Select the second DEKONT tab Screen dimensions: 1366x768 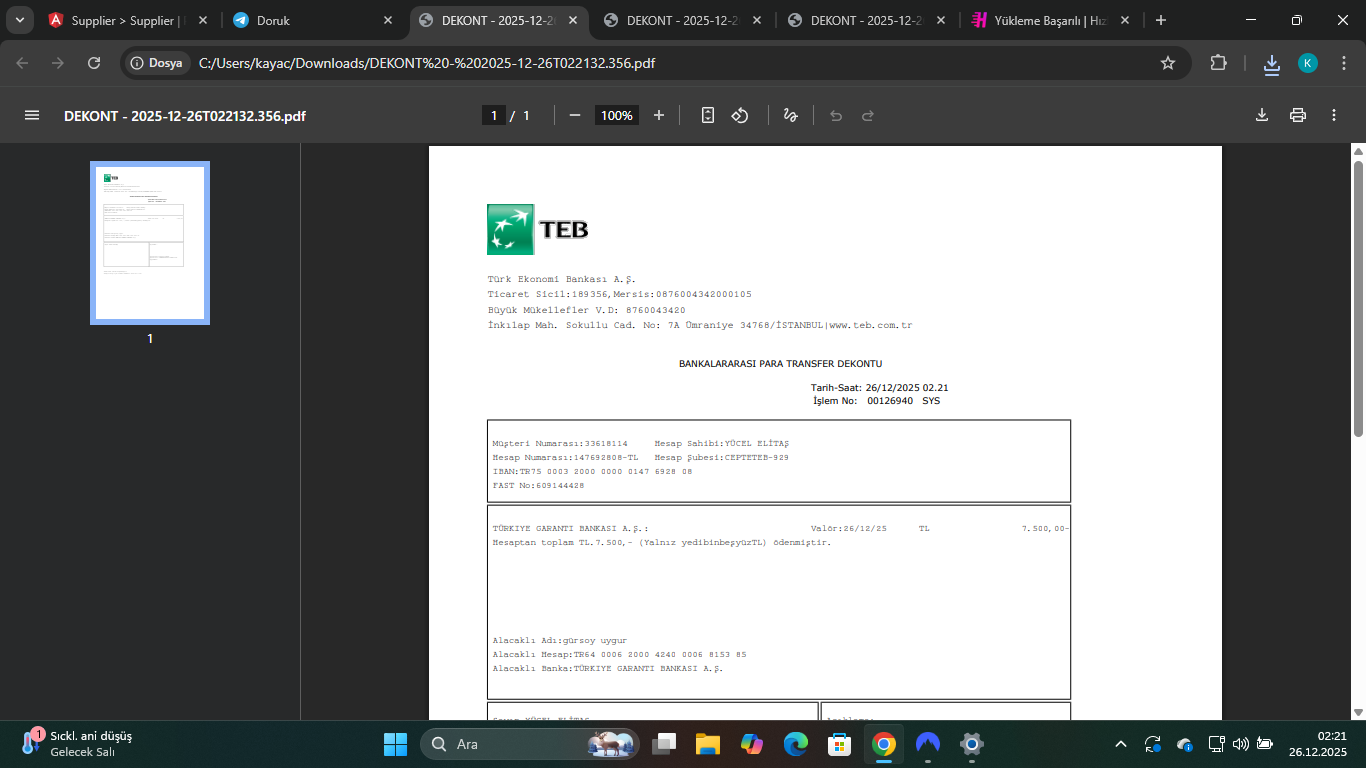click(682, 20)
